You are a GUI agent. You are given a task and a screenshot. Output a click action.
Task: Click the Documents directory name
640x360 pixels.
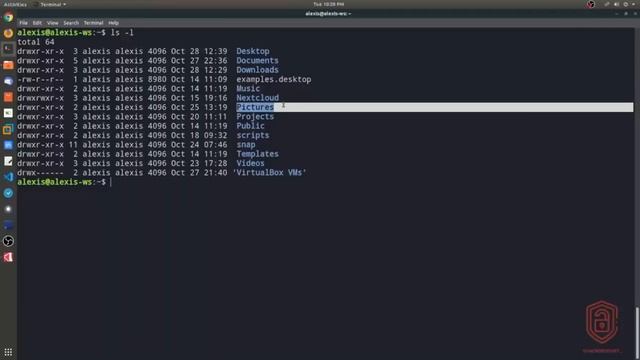pyautogui.click(x=257, y=60)
